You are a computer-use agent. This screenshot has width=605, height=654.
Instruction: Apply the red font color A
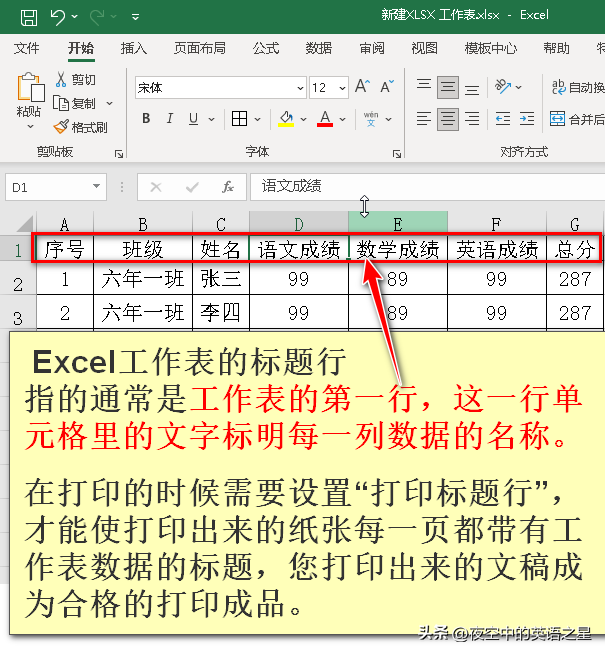[325, 119]
